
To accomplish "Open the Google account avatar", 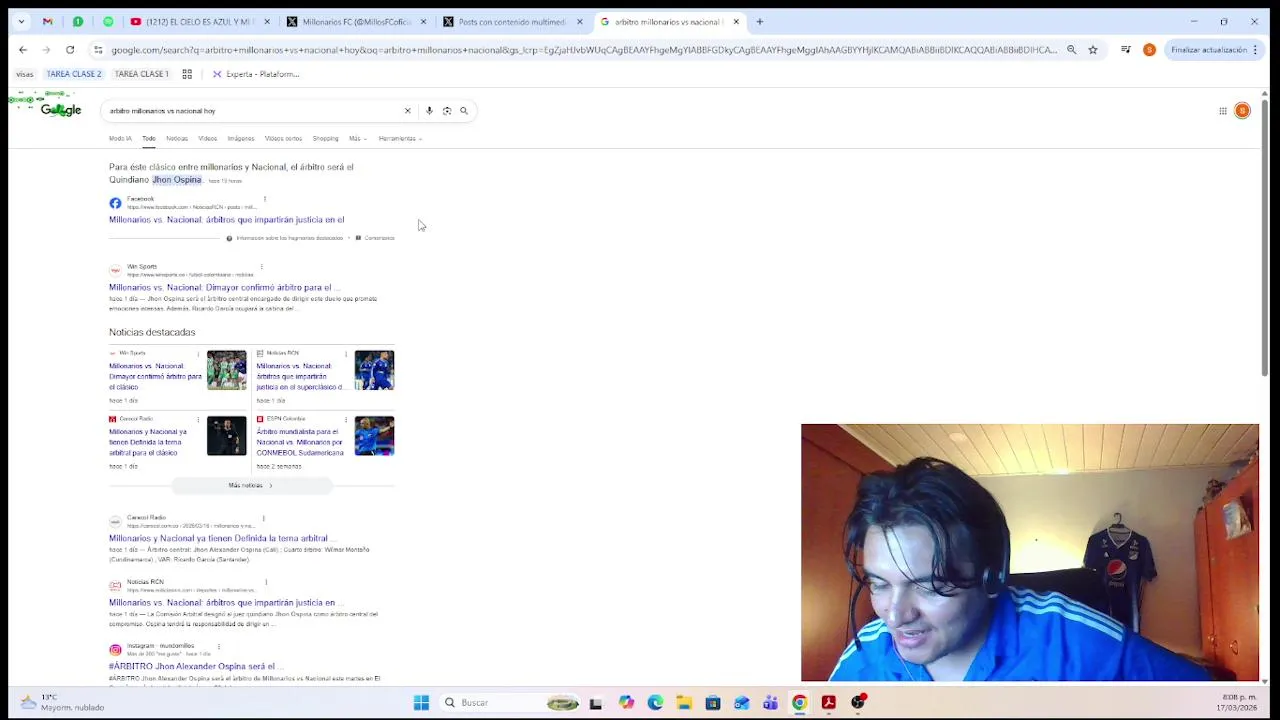I will [1242, 111].
